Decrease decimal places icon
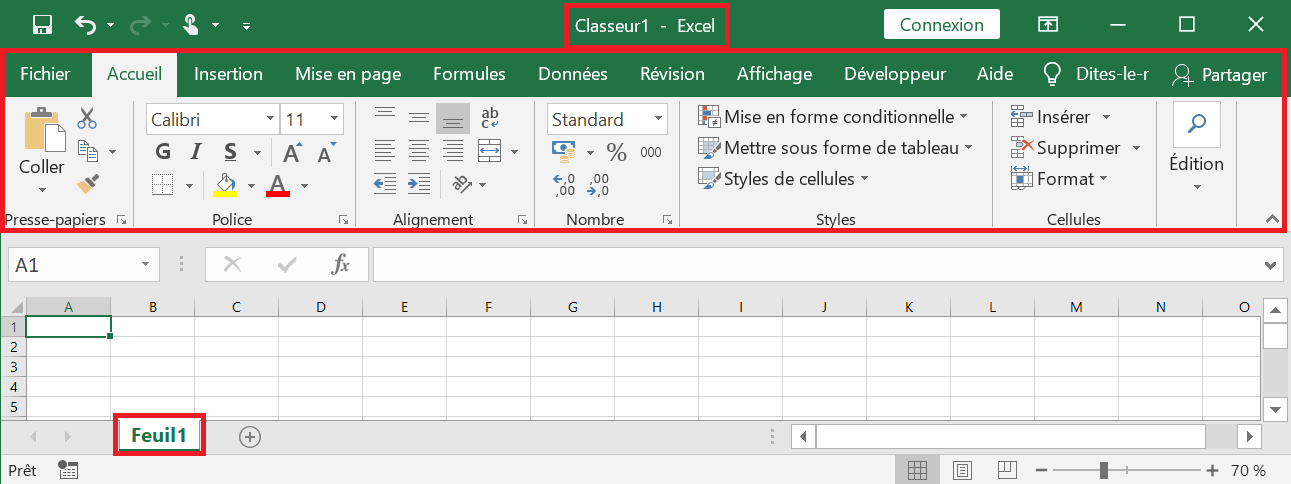Image resolution: width=1291 pixels, height=484 pixels. (x=598, y=185)
